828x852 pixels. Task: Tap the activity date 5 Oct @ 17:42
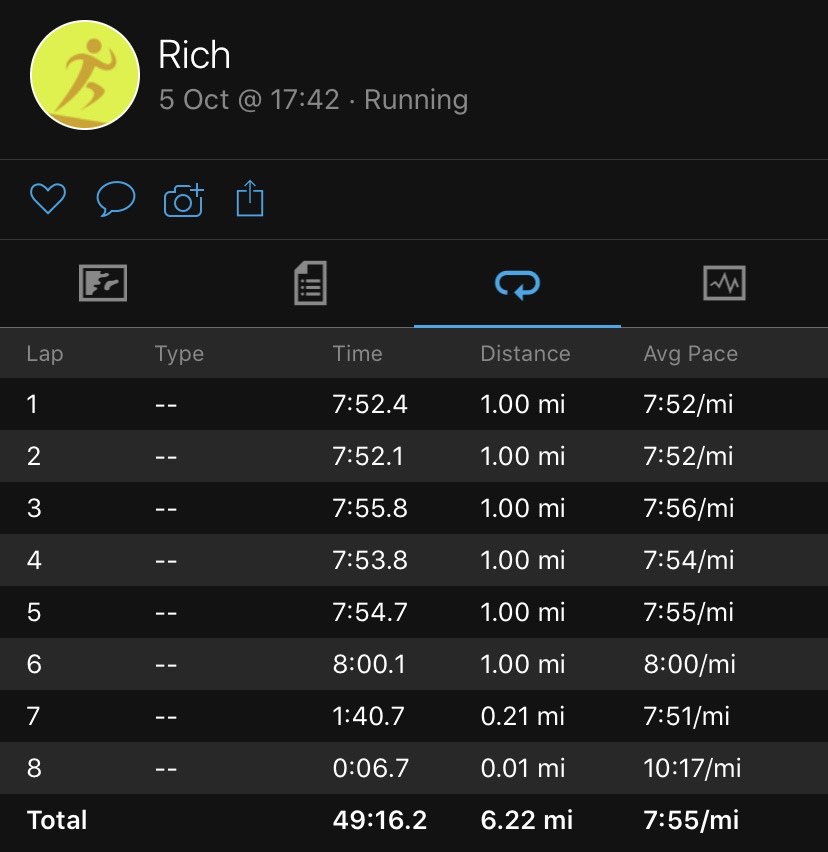pos(249,100)
